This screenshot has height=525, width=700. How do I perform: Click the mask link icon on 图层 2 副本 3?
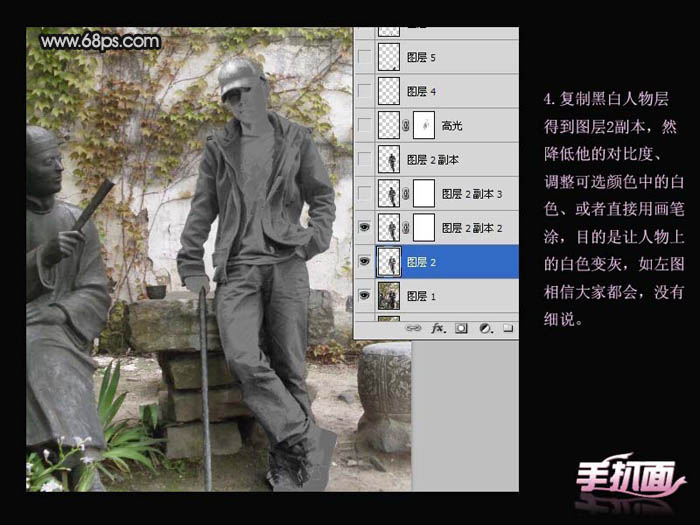coord(406,194)
